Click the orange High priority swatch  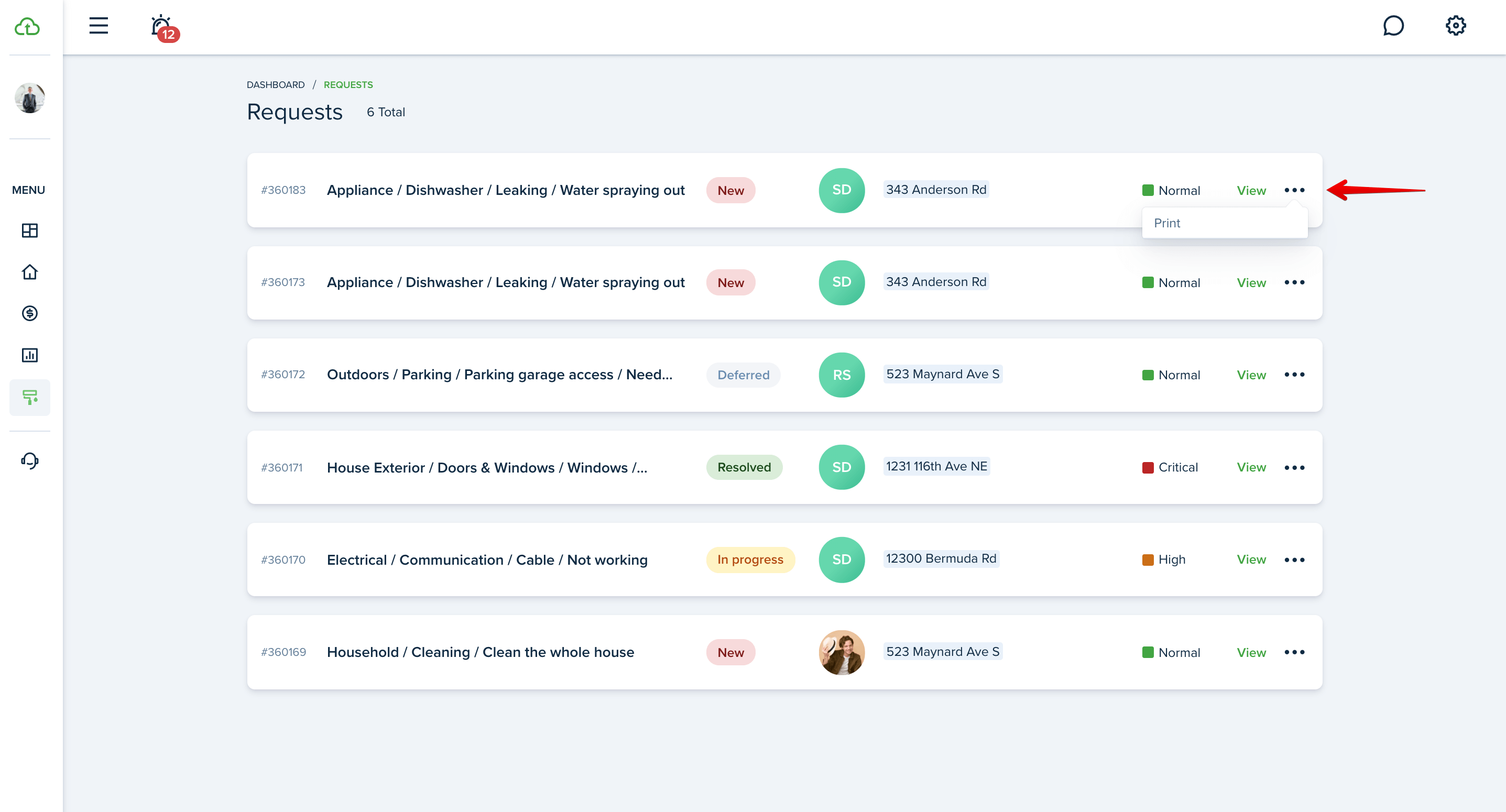pos(1148,560)
